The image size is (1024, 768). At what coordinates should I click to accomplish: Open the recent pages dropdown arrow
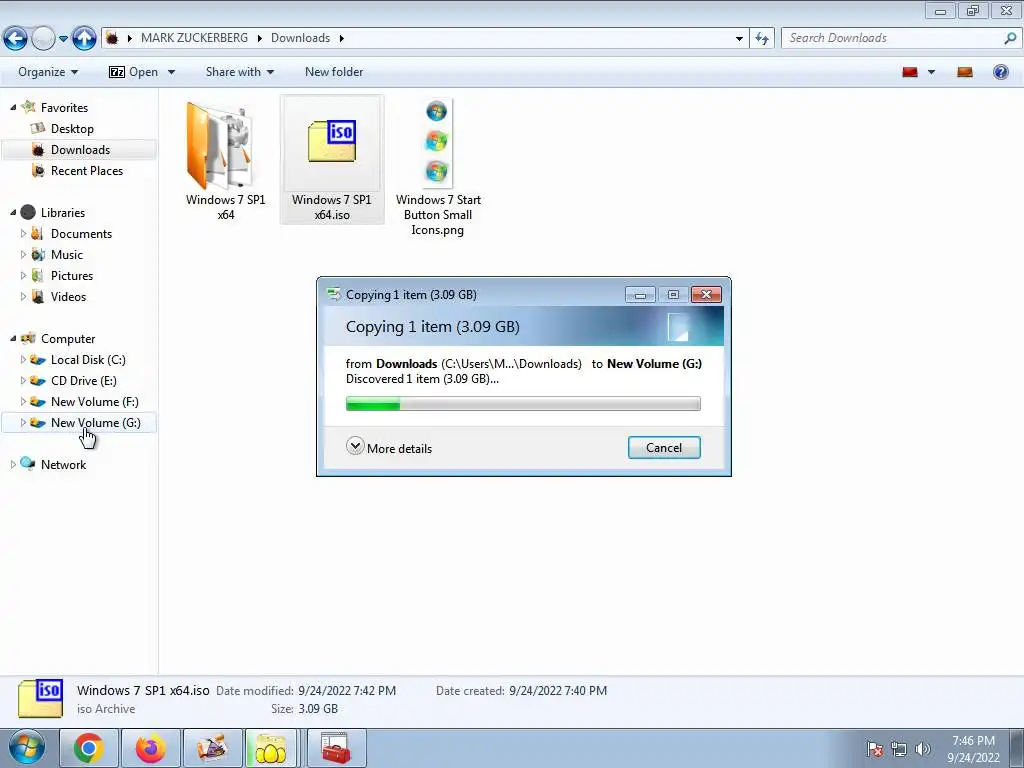(x=63, y=39)
